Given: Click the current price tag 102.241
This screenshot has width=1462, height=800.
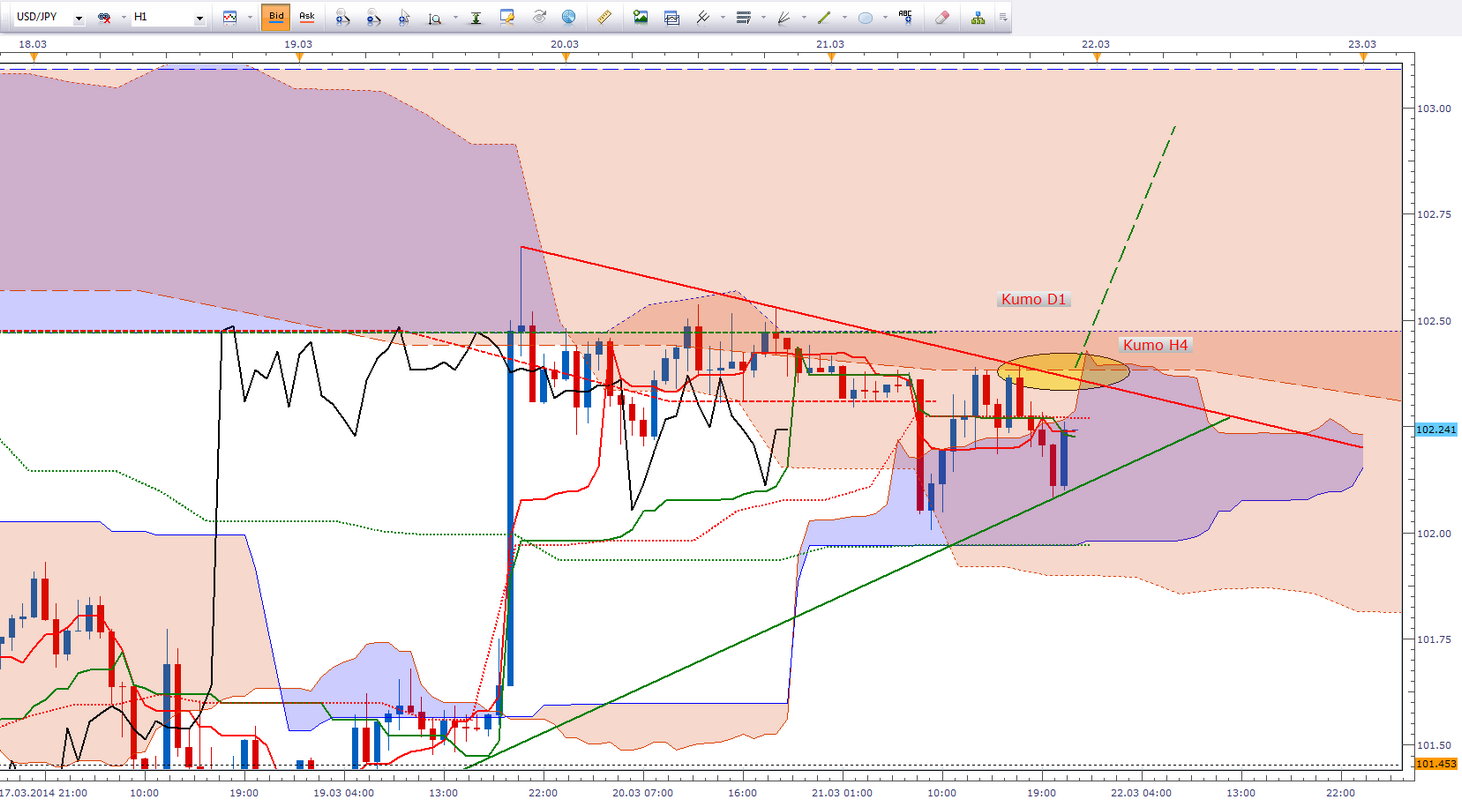Looking at the screenshot, I should [x=1436, y=428].
